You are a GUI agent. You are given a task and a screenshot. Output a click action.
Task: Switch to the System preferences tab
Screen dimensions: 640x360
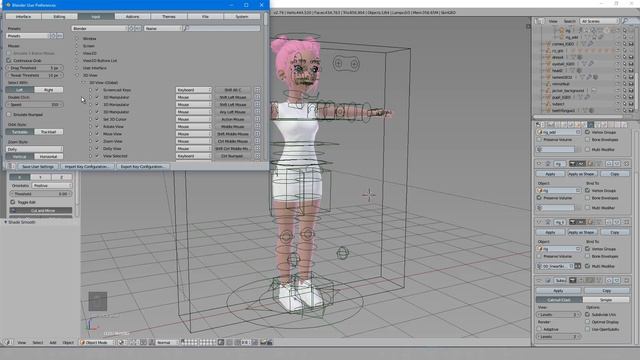click(242, 16)
